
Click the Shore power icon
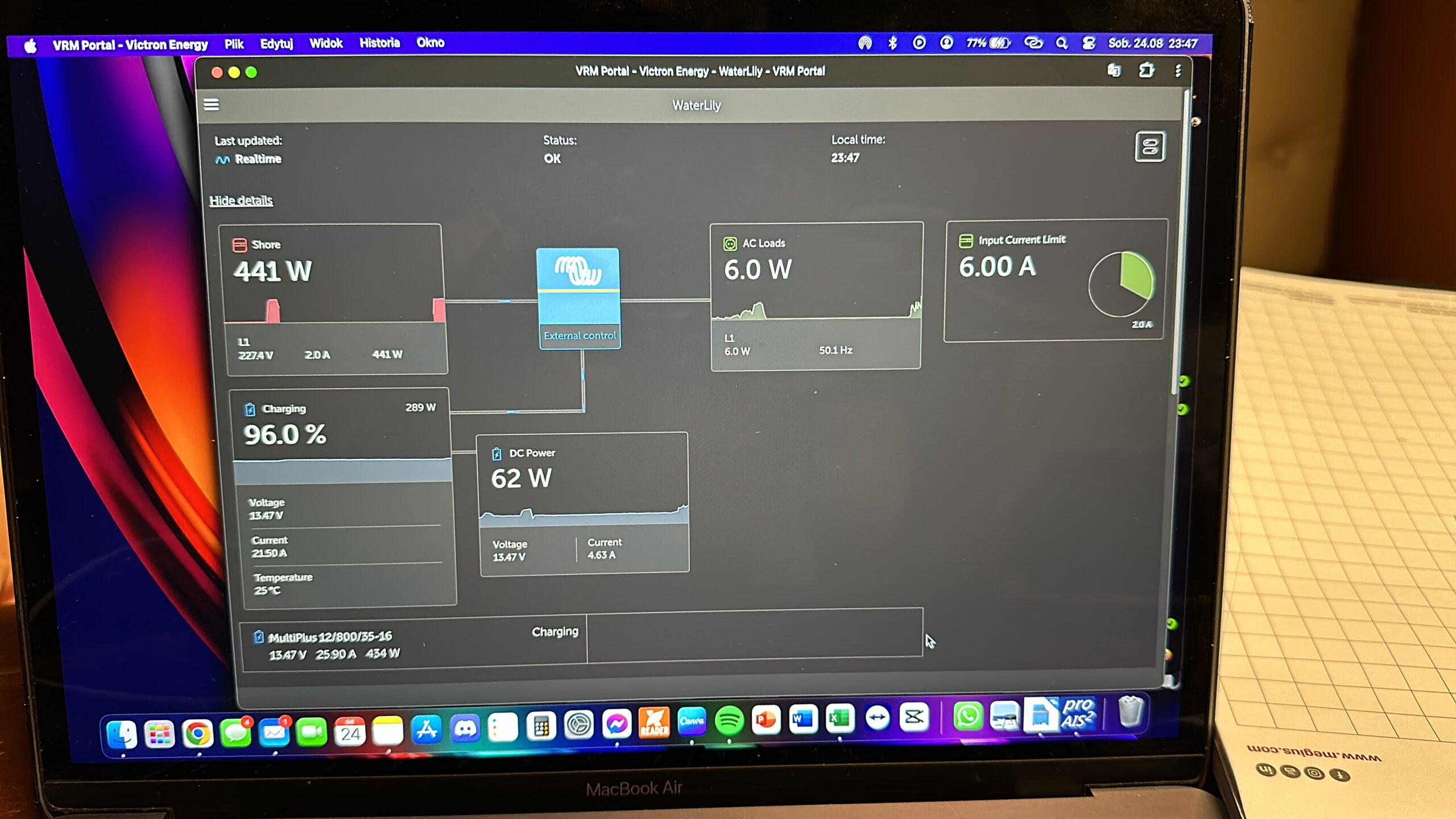(x=239, y=245)
